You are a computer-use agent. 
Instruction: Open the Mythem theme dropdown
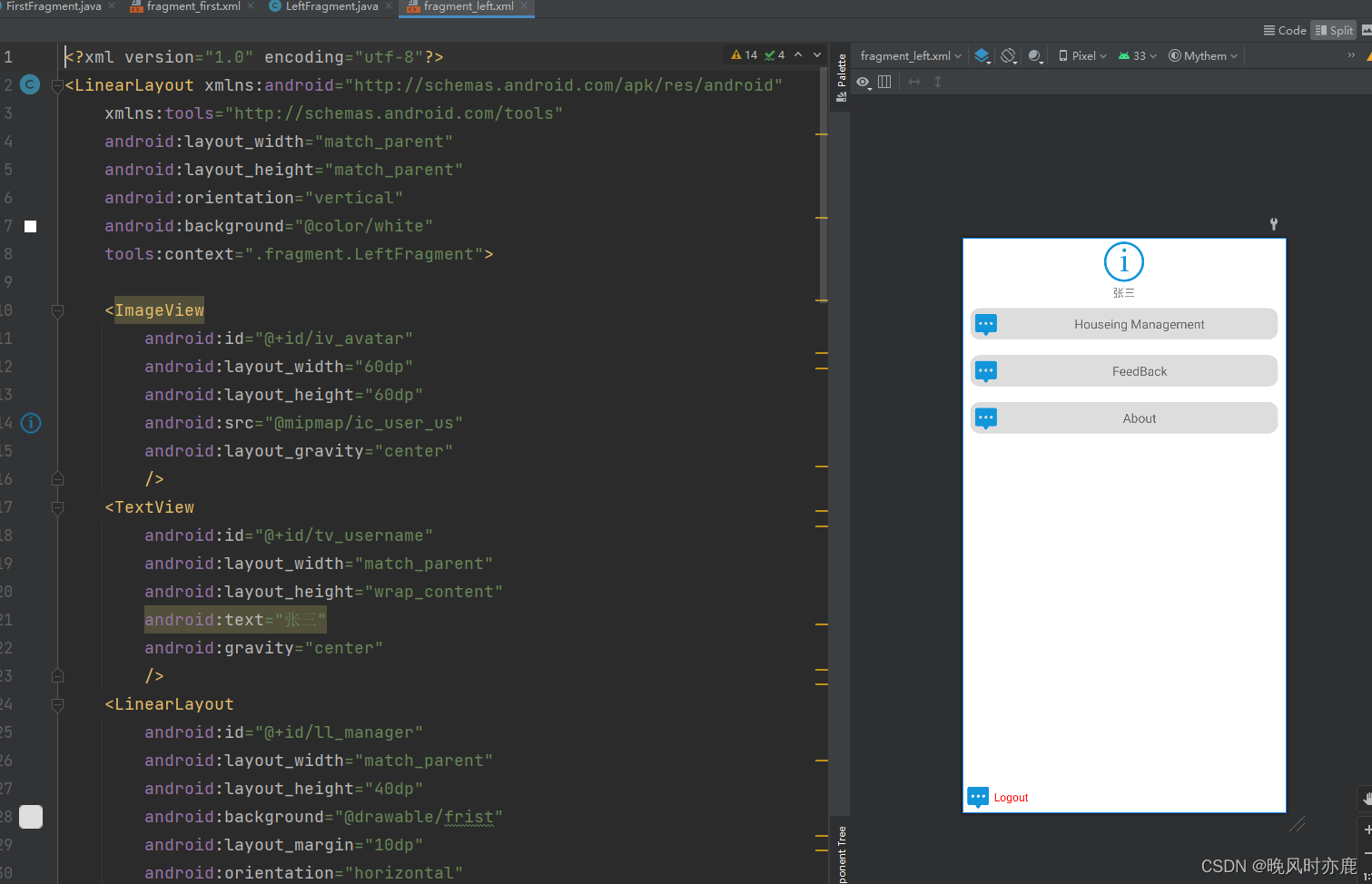point(1202,55)
